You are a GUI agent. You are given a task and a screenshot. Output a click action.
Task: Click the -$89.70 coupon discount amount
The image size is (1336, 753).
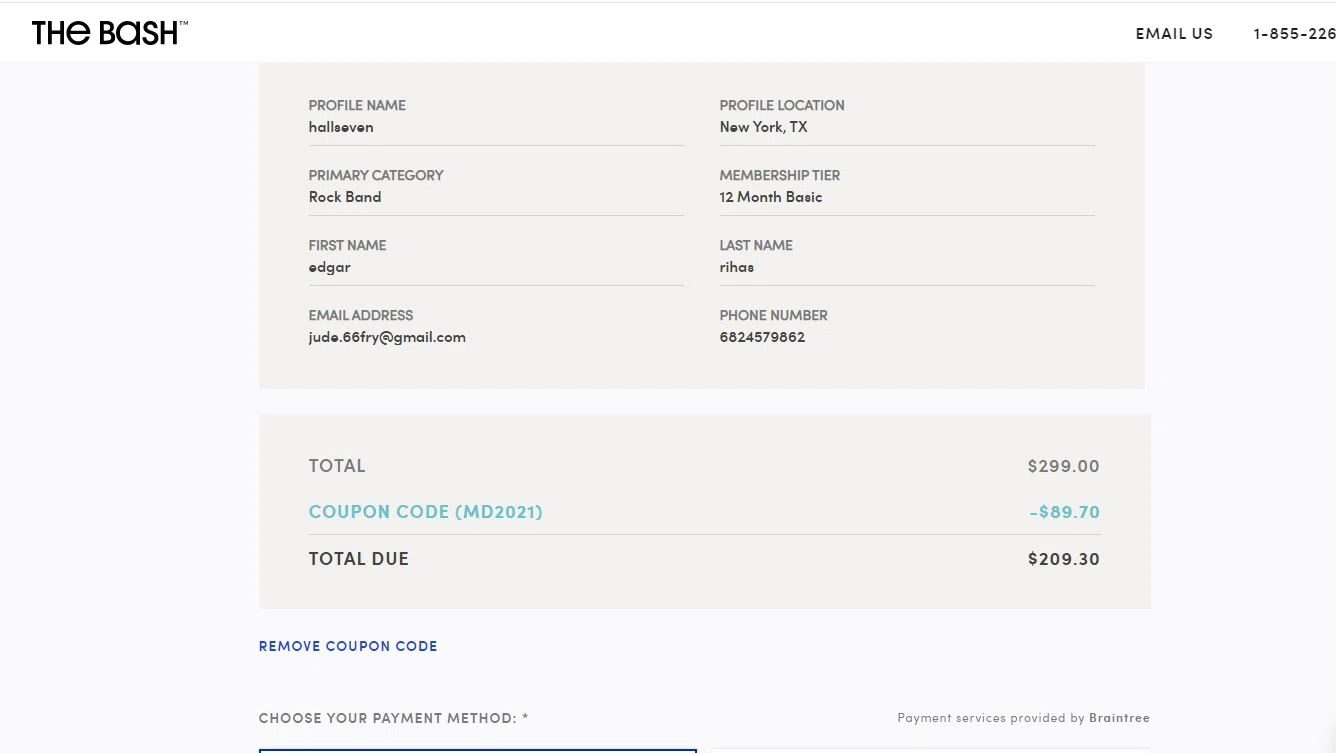pos(1064,512)
